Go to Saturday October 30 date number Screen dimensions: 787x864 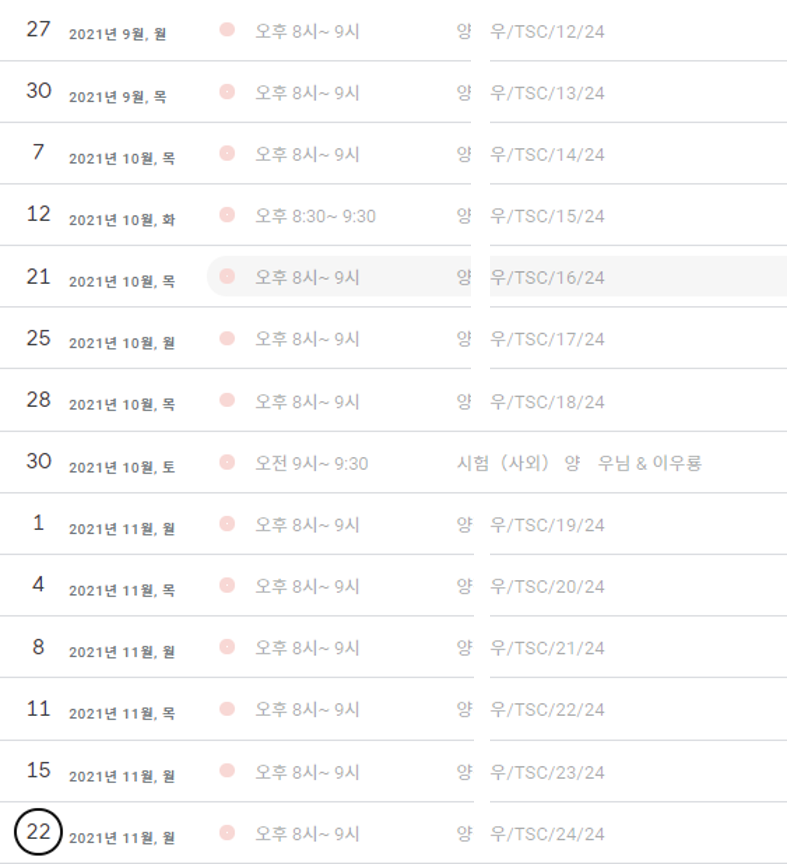click(x=38, y=462)
